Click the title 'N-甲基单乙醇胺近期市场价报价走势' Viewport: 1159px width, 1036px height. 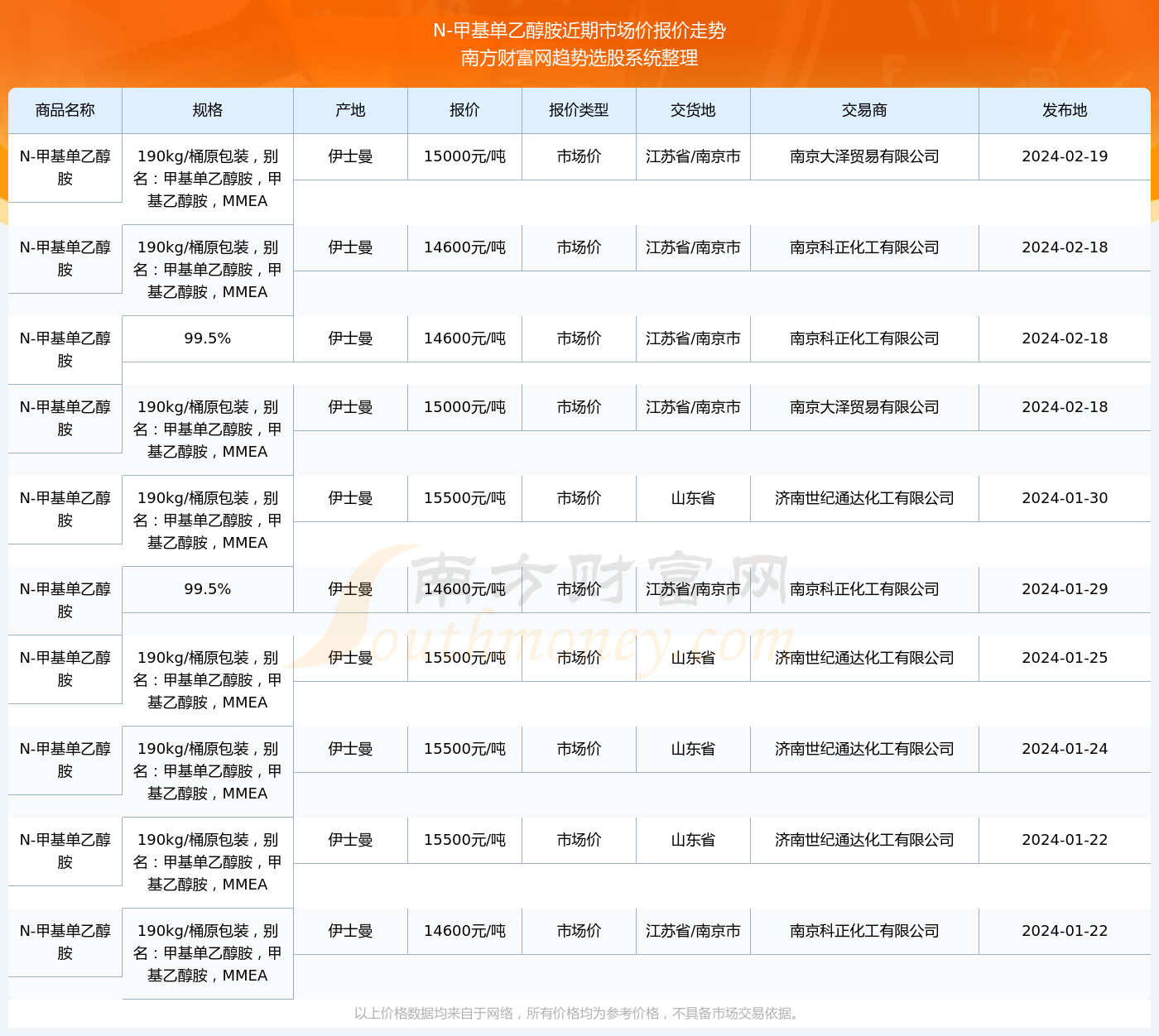(579, 31)
